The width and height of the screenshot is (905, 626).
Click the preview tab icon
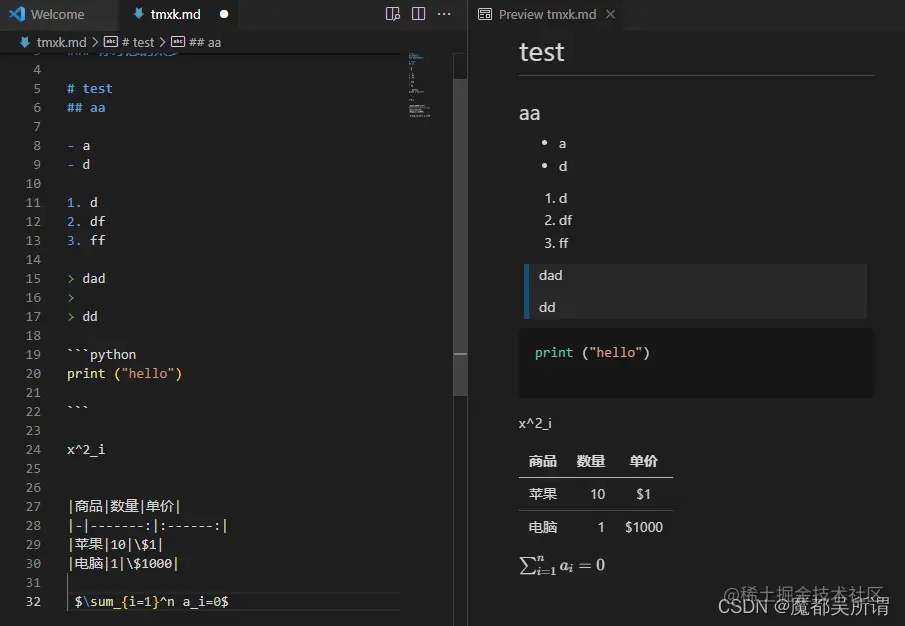click(x=485, y=14)
